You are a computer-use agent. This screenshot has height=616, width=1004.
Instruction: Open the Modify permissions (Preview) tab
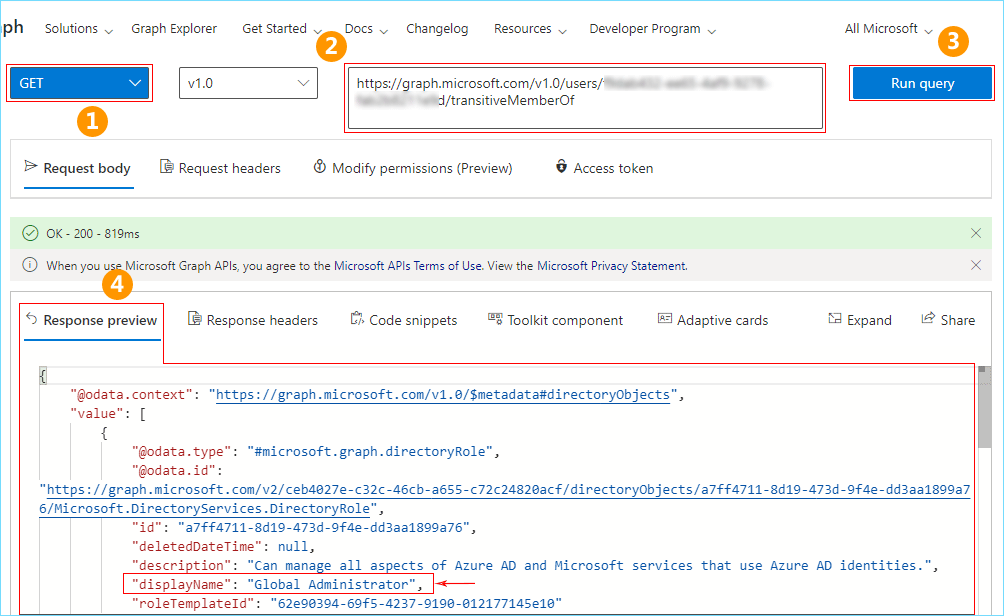tap(412, 168)
